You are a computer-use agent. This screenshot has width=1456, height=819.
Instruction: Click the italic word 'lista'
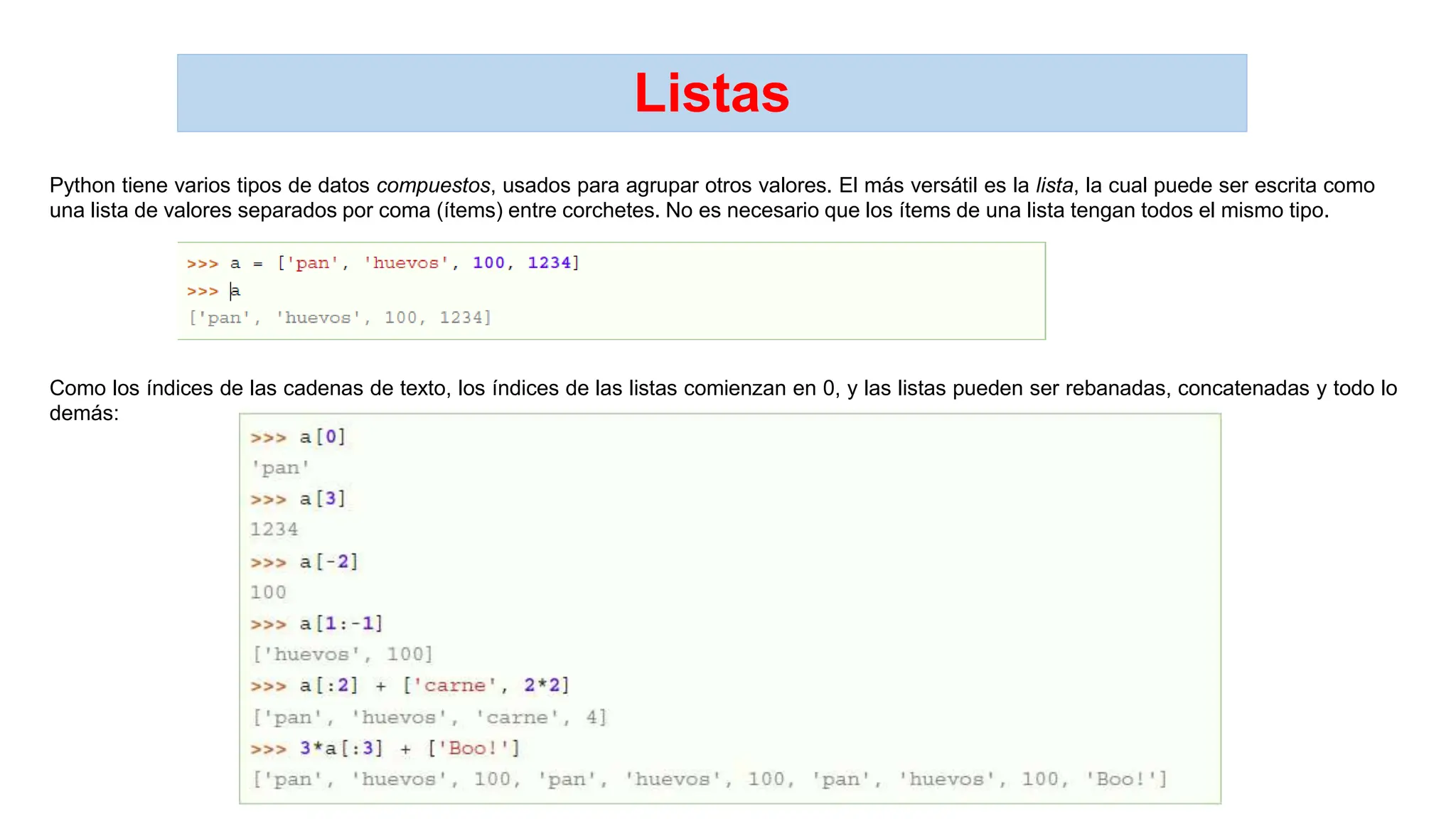(x=1054, y=186)
